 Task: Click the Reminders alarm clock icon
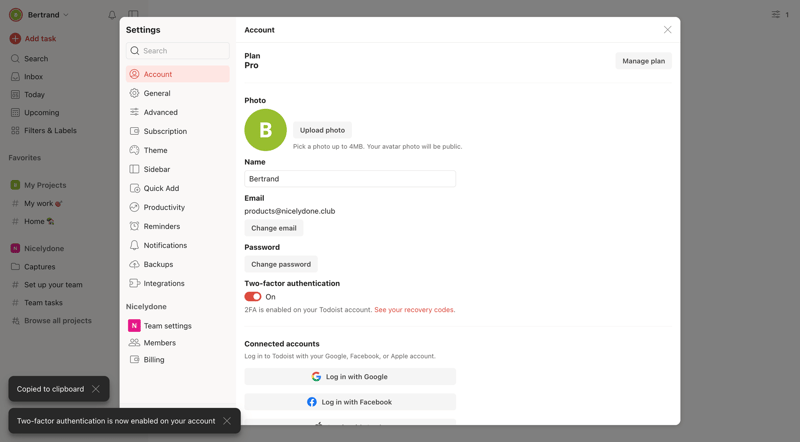point(134,226)
